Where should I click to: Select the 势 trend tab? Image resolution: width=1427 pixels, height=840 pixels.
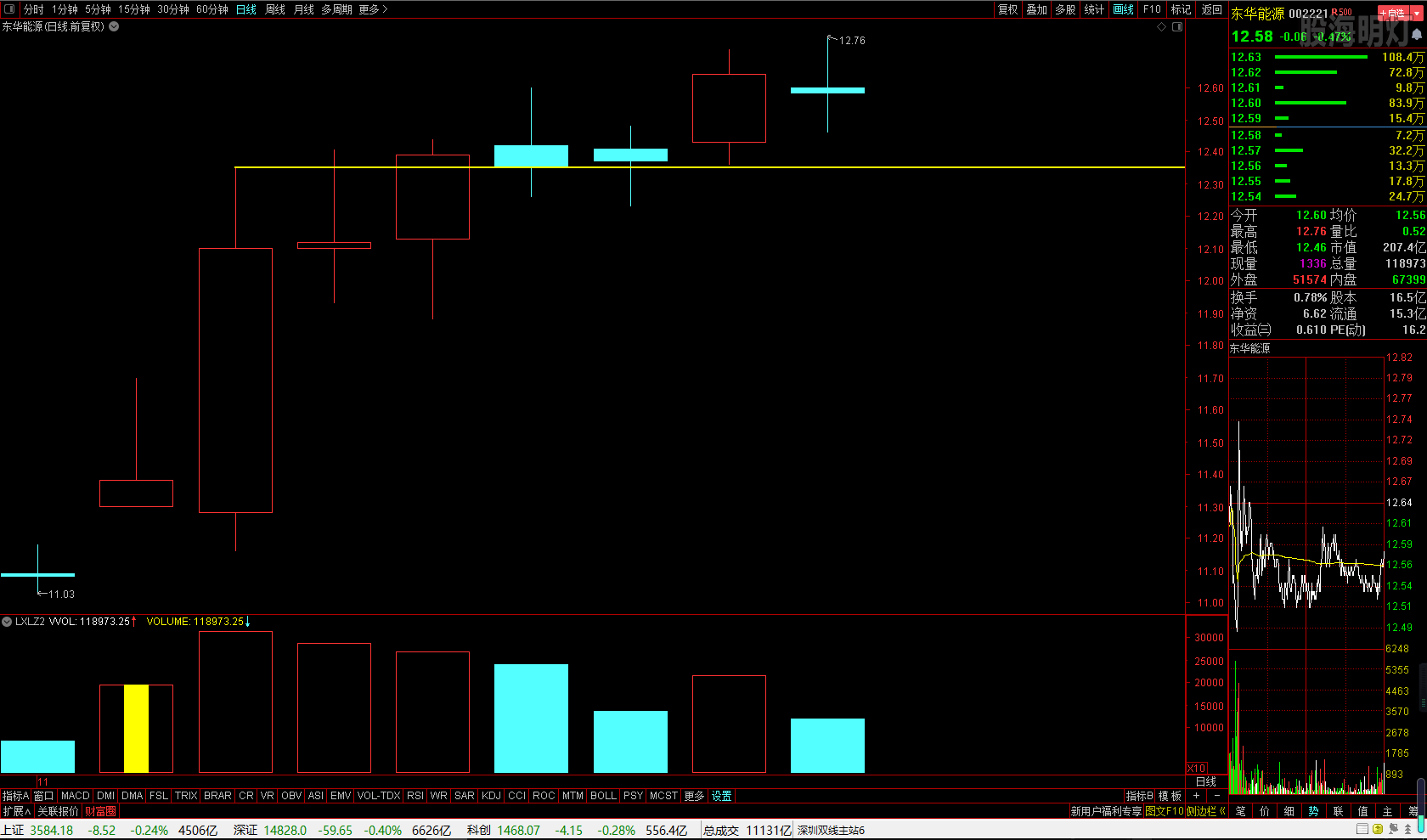(1314, 812)
